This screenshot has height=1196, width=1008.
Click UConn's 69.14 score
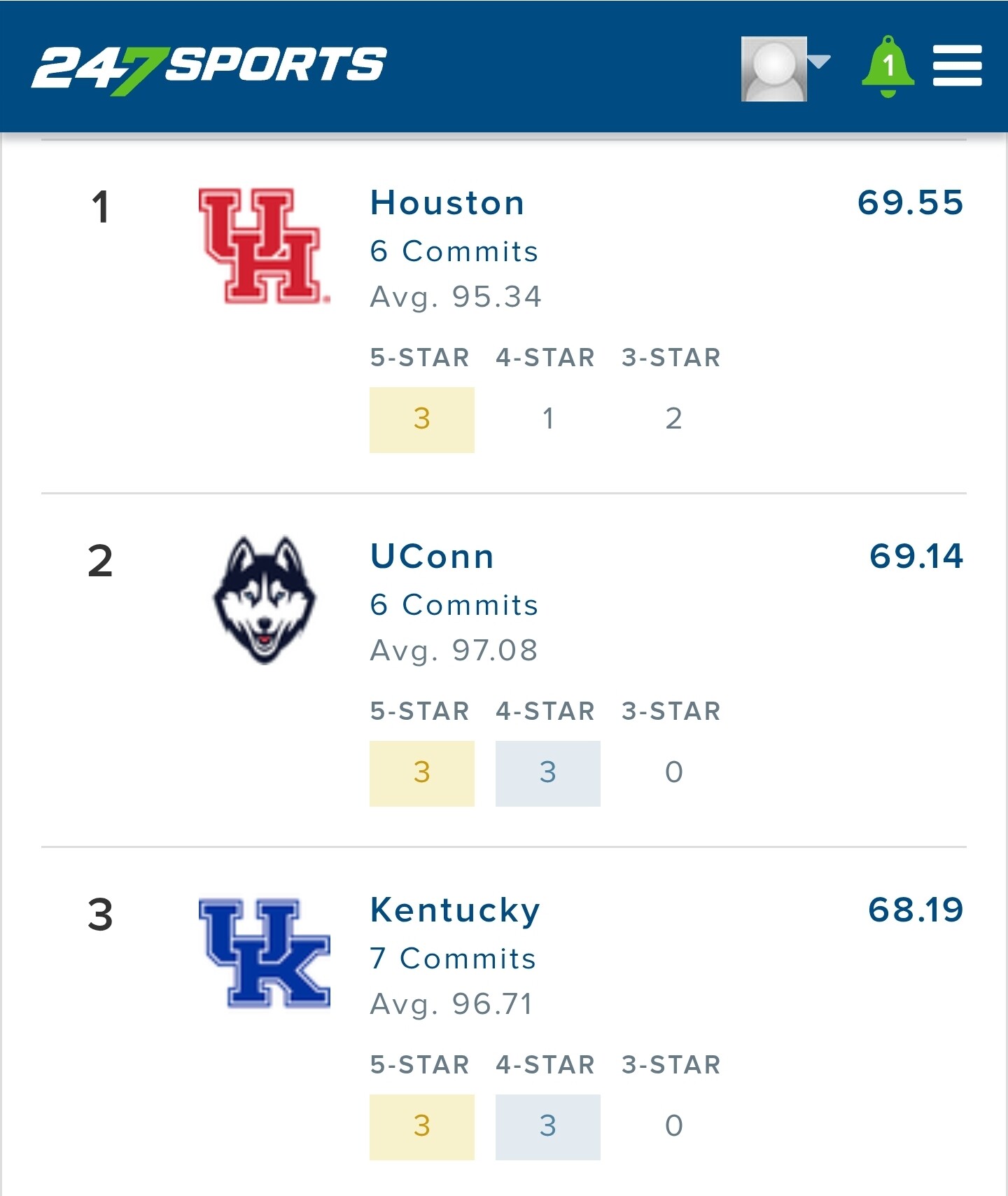click(x=916, y=557)
